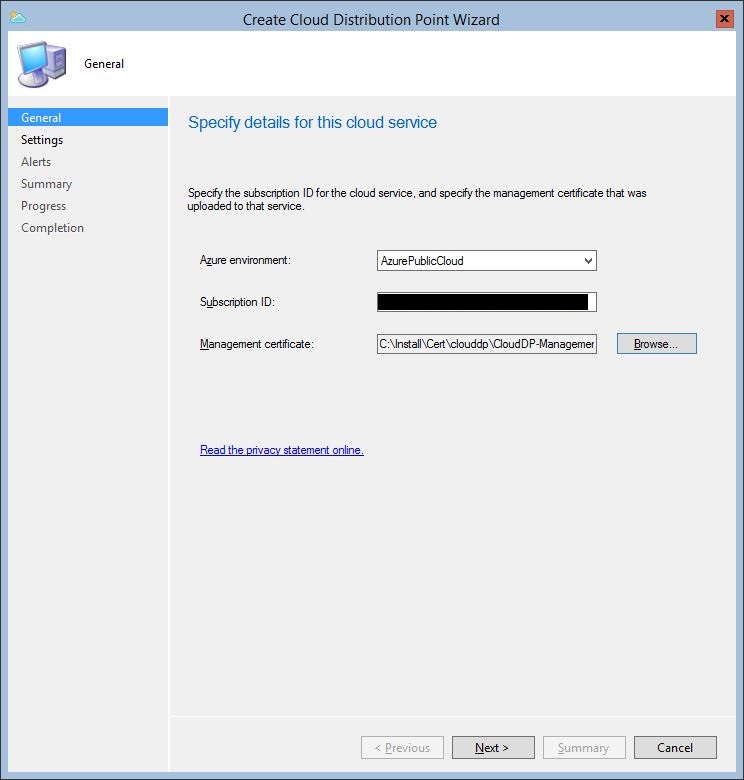The width and height of the screenshot is (744, 780).
Task: Click the Subscription ID label
Action: point(237,302)
